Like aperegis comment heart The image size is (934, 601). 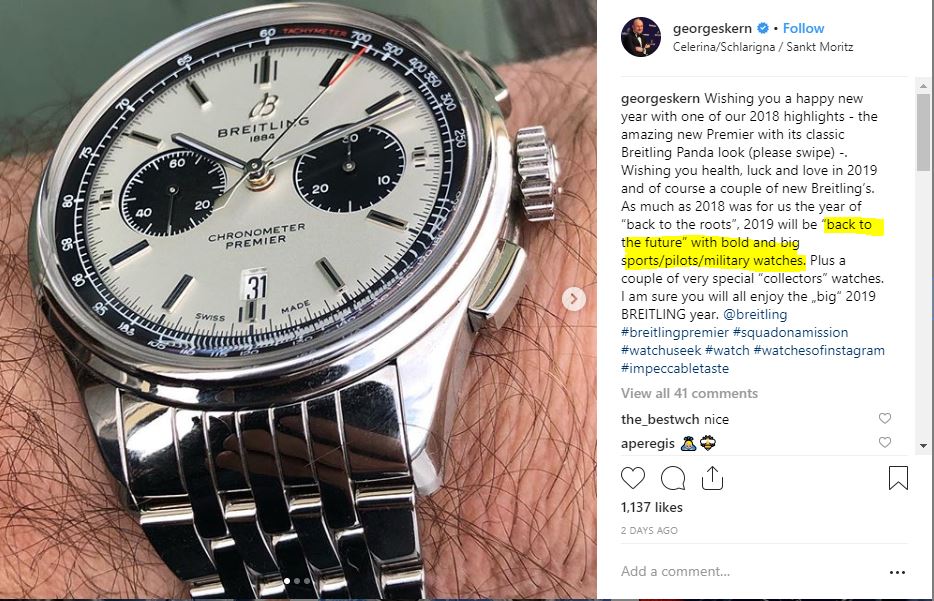[x=885, y=443]
